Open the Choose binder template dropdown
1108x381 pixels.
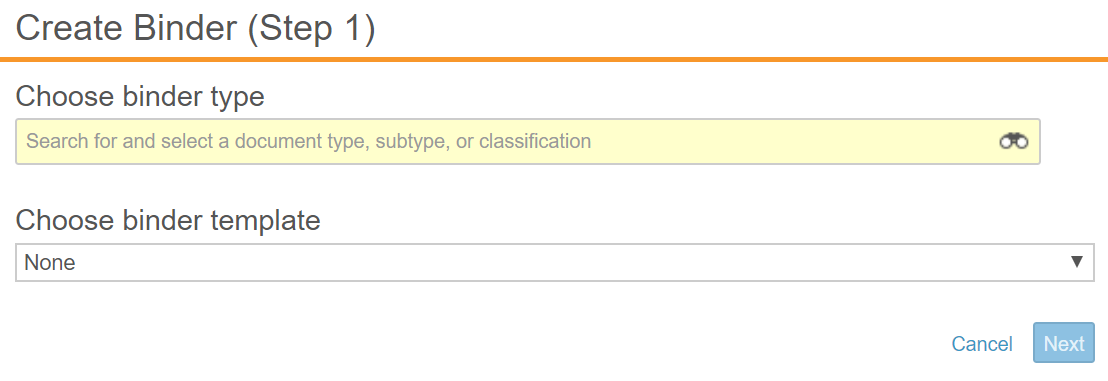click(x=555, y=262)
